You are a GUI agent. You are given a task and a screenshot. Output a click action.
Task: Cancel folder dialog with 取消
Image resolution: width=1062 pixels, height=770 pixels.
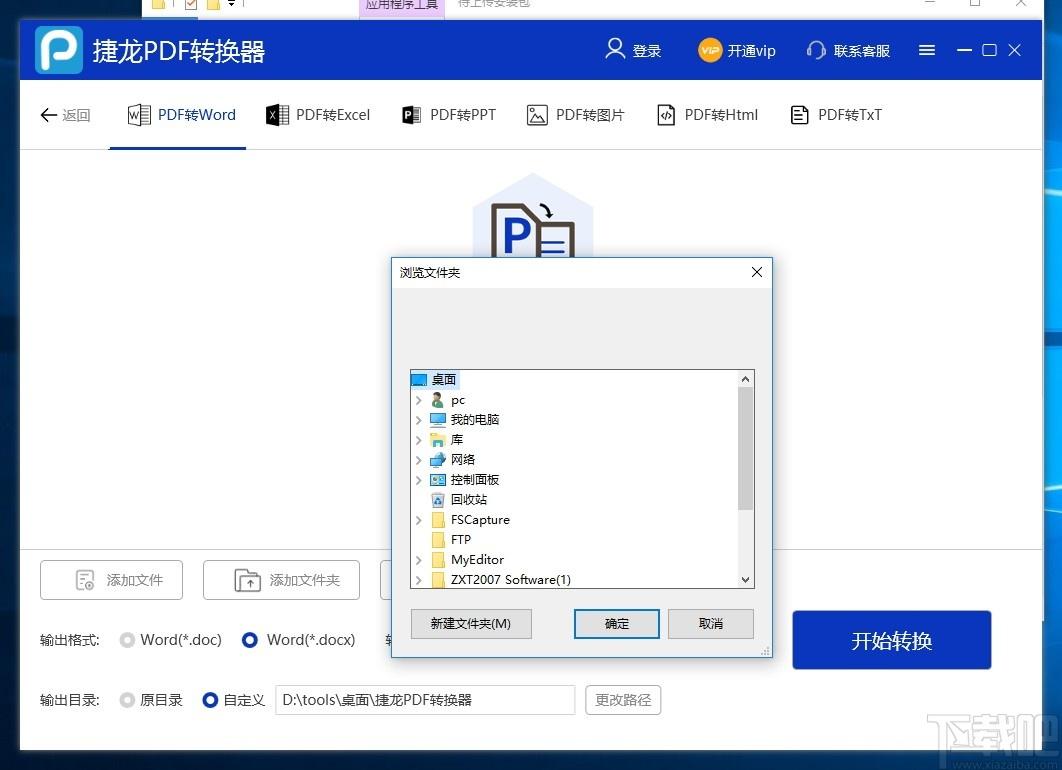(x=710, y=624)
